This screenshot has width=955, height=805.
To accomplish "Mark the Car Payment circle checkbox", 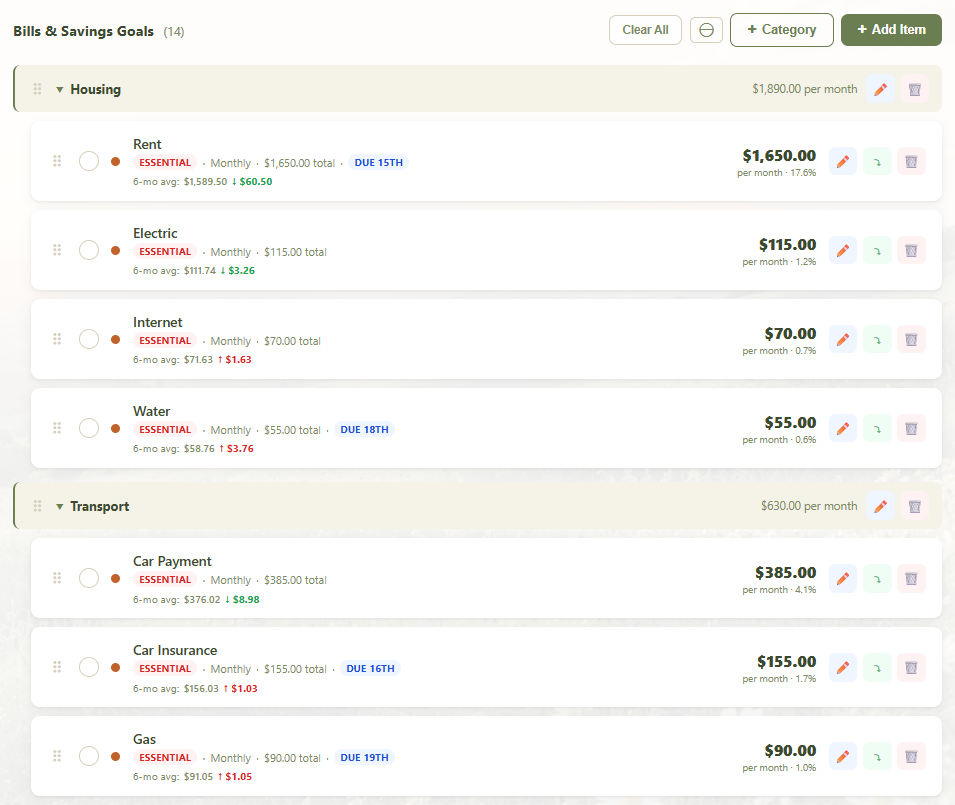I will (89, 578).
